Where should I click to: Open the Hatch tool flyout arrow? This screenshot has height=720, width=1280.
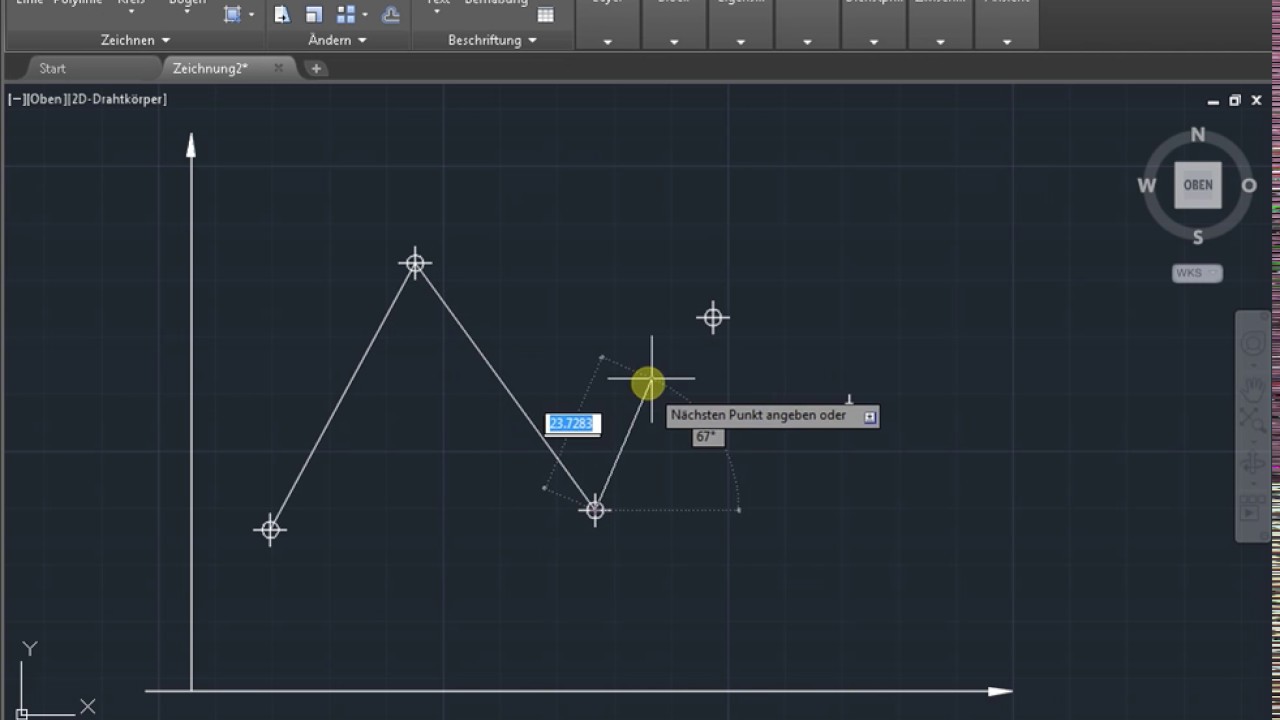pyautogui.click(x=251, y=14)
